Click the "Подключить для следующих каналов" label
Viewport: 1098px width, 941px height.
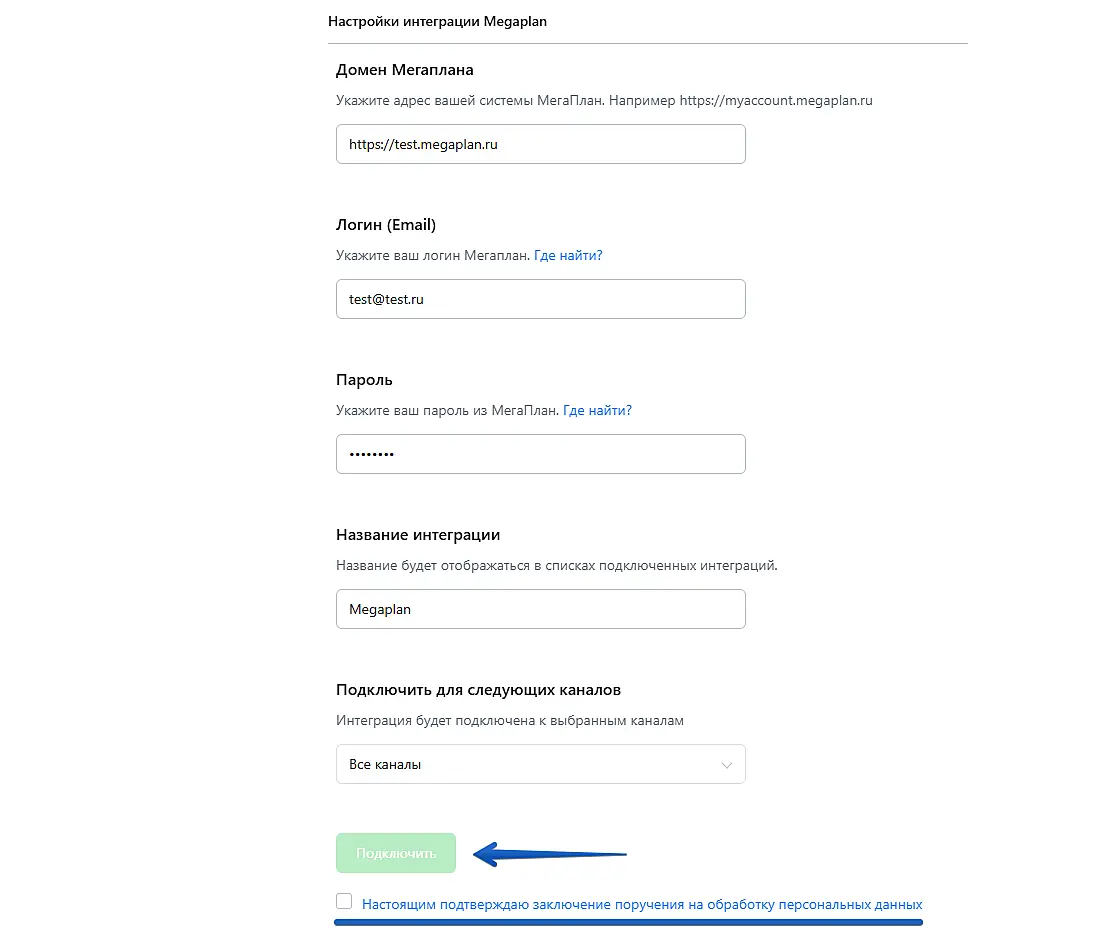click(478, 690)
